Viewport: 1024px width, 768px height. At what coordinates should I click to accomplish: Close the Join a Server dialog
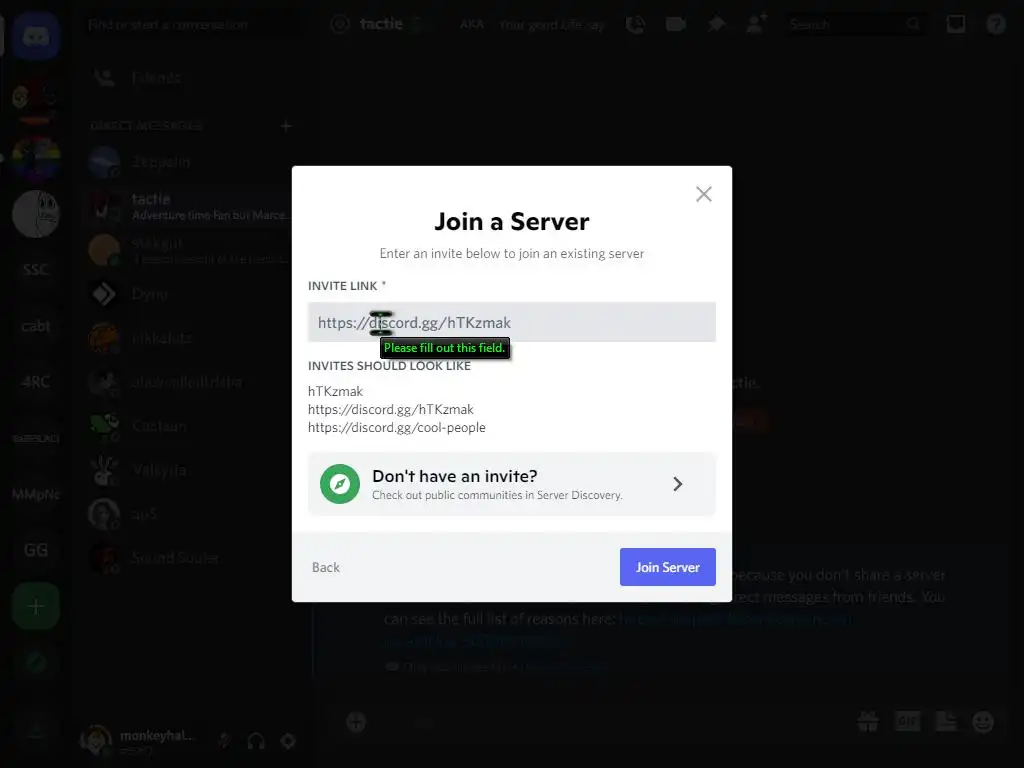[703, 194]
